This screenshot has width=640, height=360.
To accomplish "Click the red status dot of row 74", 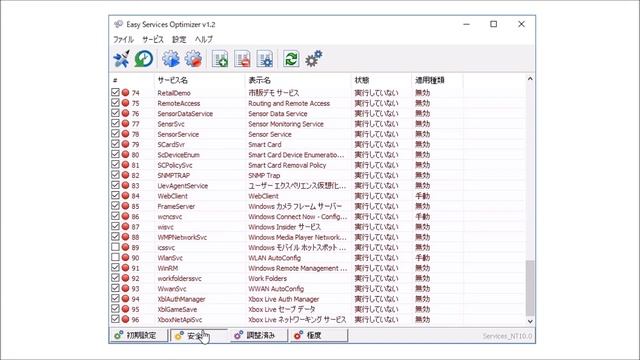I will 125,93.
